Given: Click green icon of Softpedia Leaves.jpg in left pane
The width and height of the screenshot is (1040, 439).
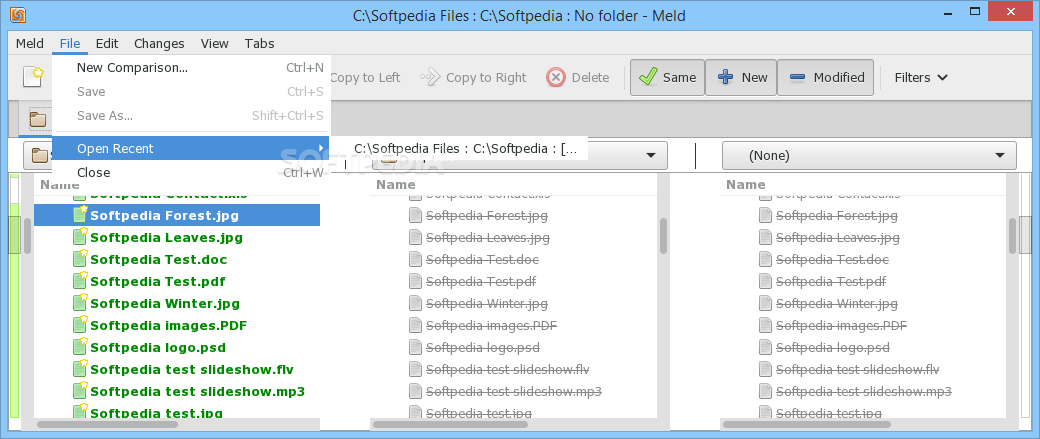Looking at the screenshot, I should tap(80, 237).
